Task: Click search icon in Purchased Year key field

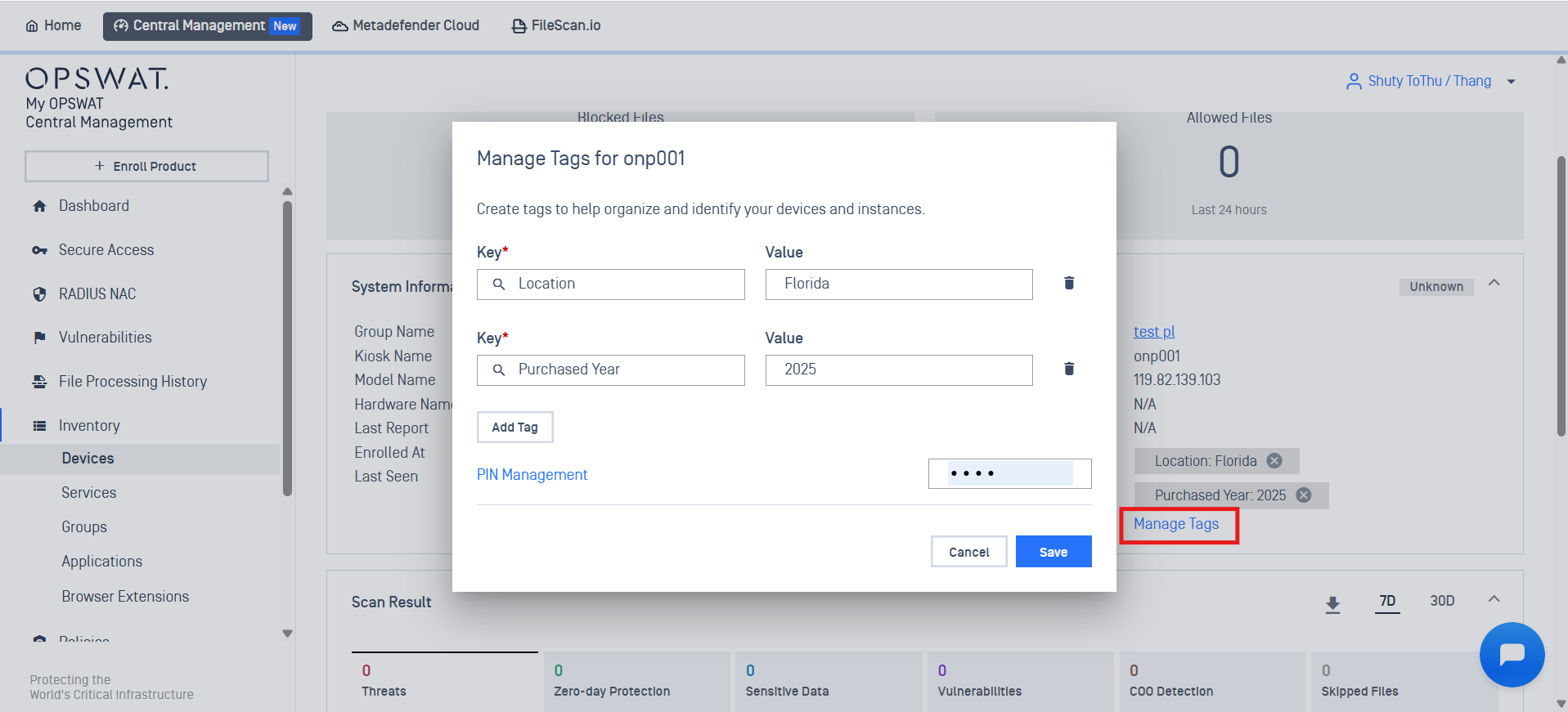Action: click(499, 370)
